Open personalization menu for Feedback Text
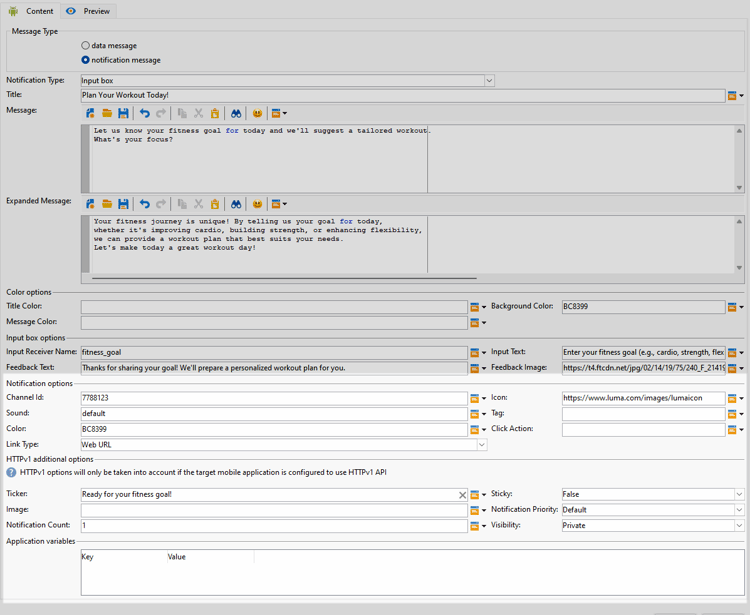This screenshot has width=750, height=615. click(478, 368)
